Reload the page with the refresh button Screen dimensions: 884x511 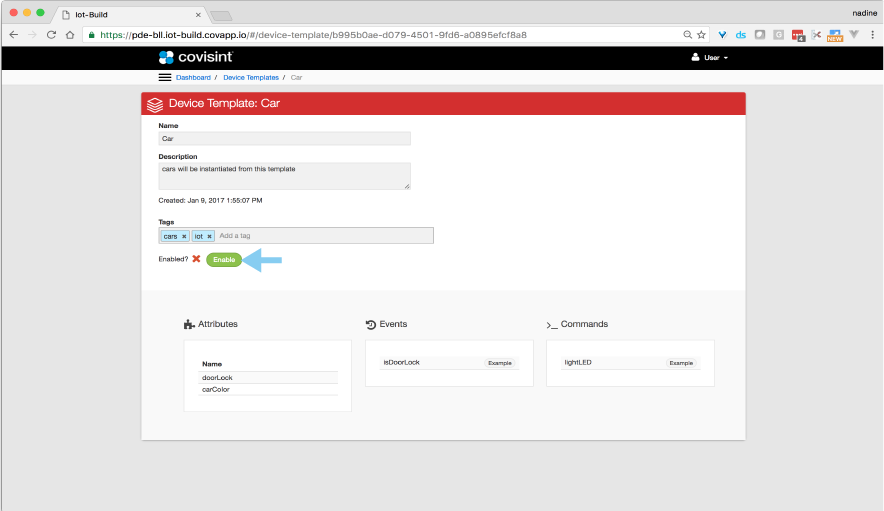coord(51,34)
